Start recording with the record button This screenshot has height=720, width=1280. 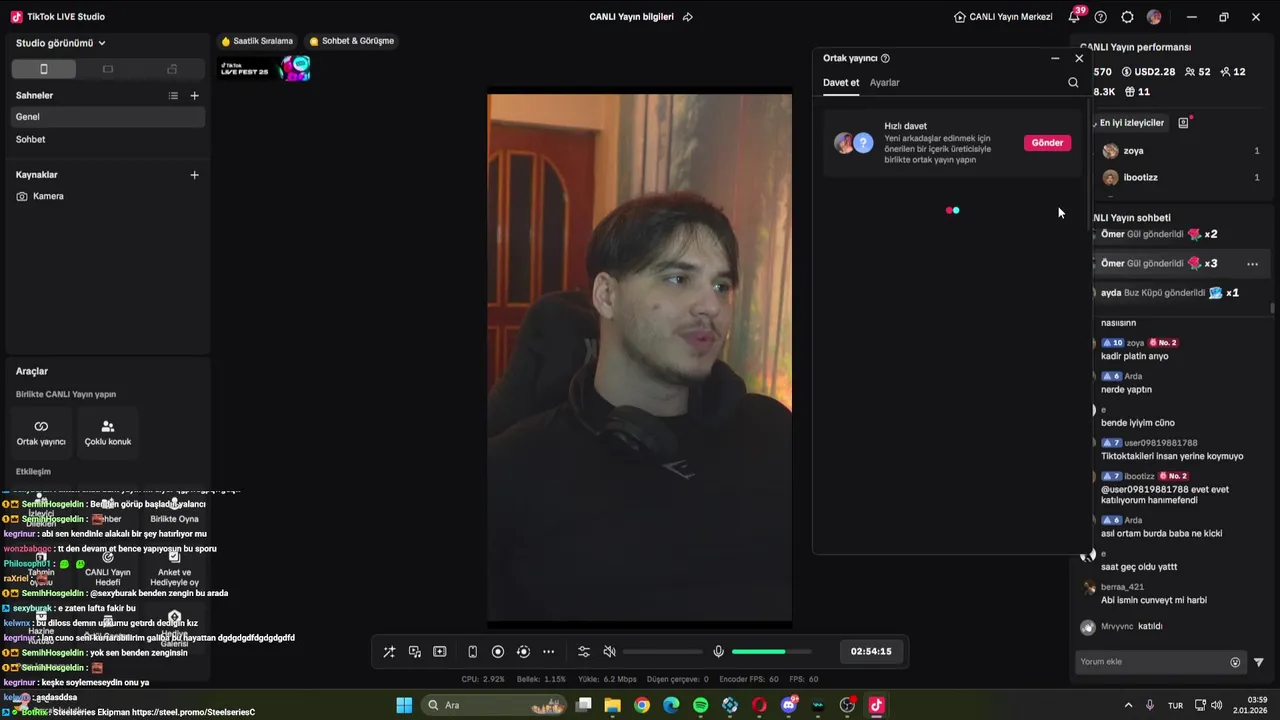(x=498, y=652)
